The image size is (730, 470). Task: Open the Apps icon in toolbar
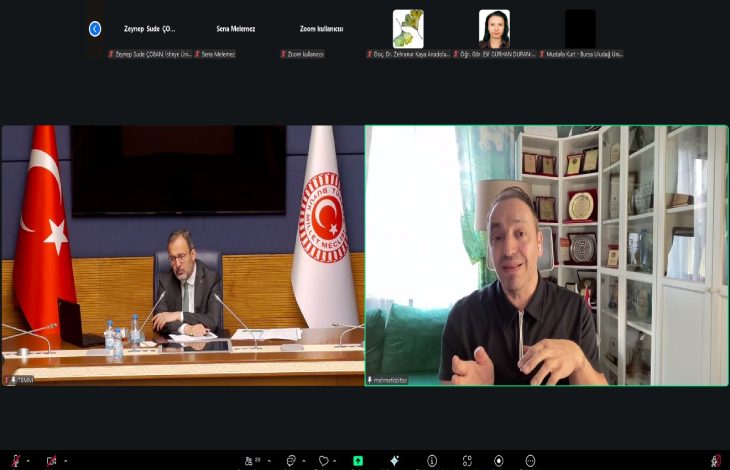click(x=467, y=461)
